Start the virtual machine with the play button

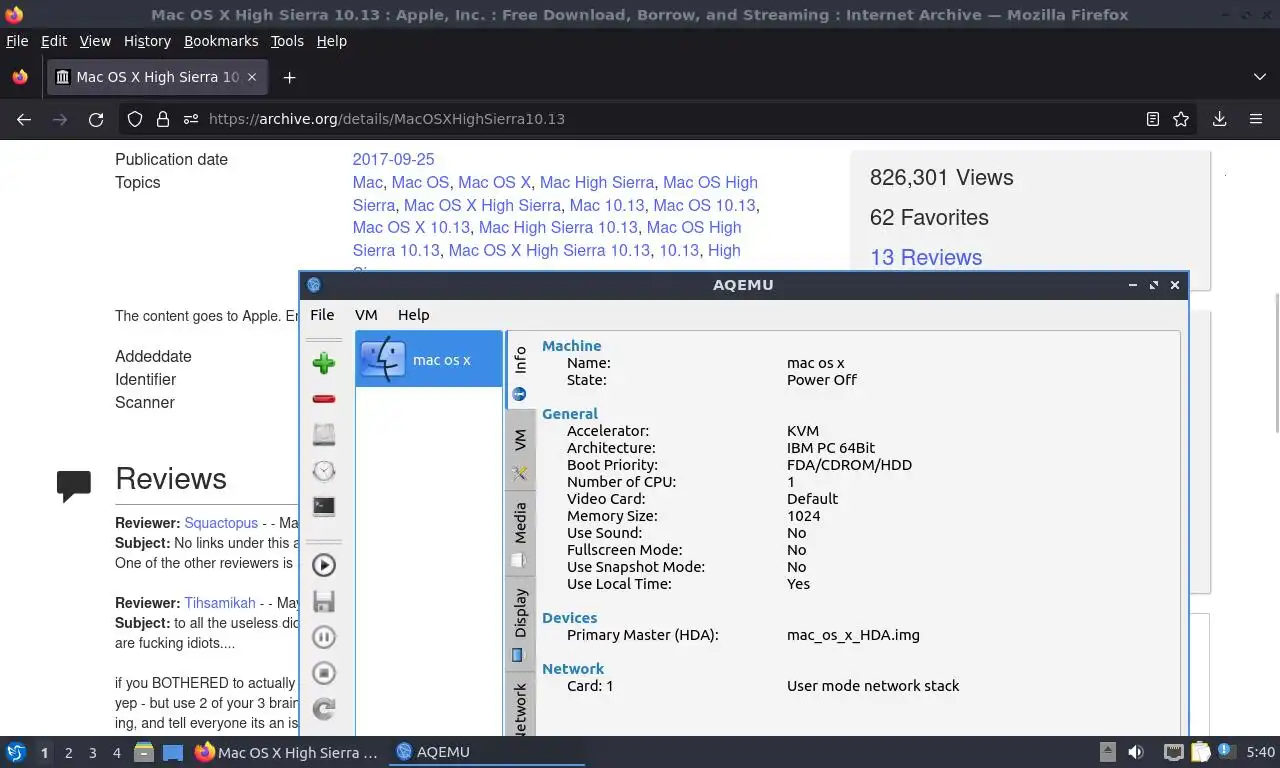pyautogui.click(x=323, y=565)
